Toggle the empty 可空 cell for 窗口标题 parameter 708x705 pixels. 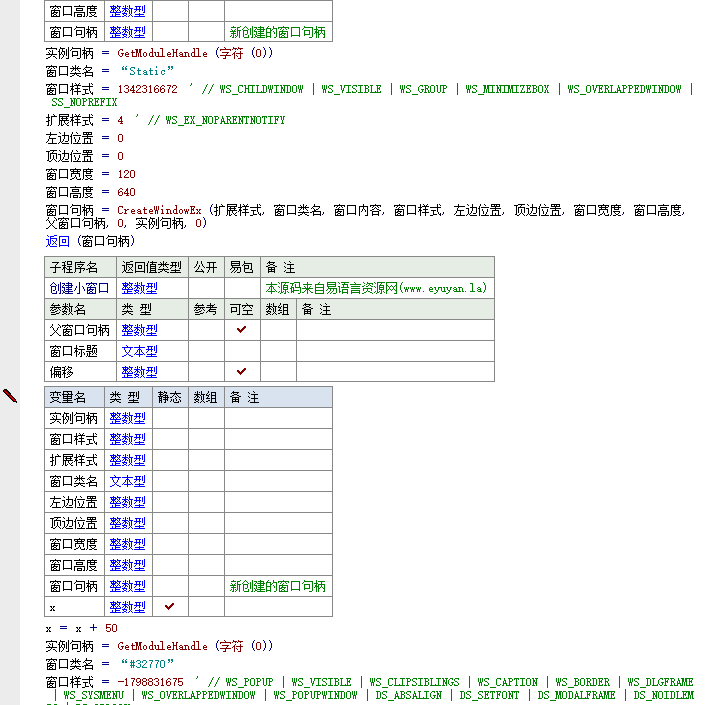[242, 351]
